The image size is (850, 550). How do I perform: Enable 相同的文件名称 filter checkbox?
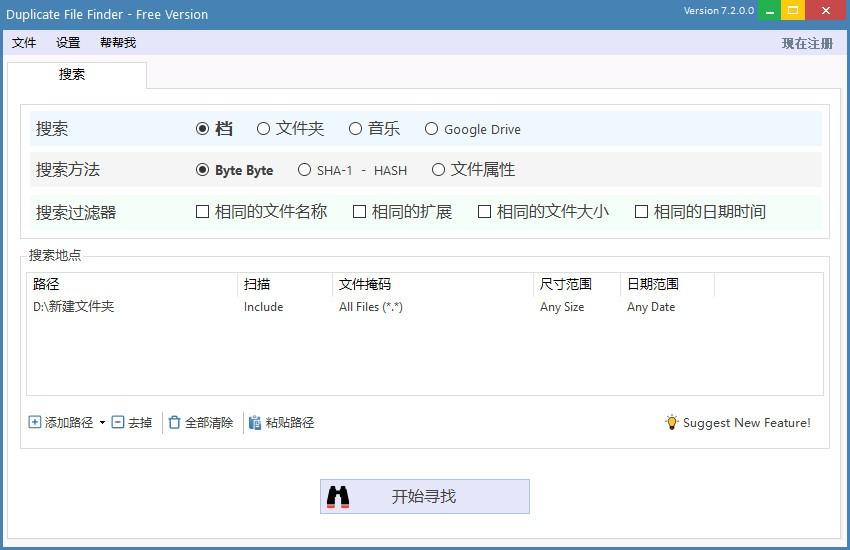click(202, 211)
